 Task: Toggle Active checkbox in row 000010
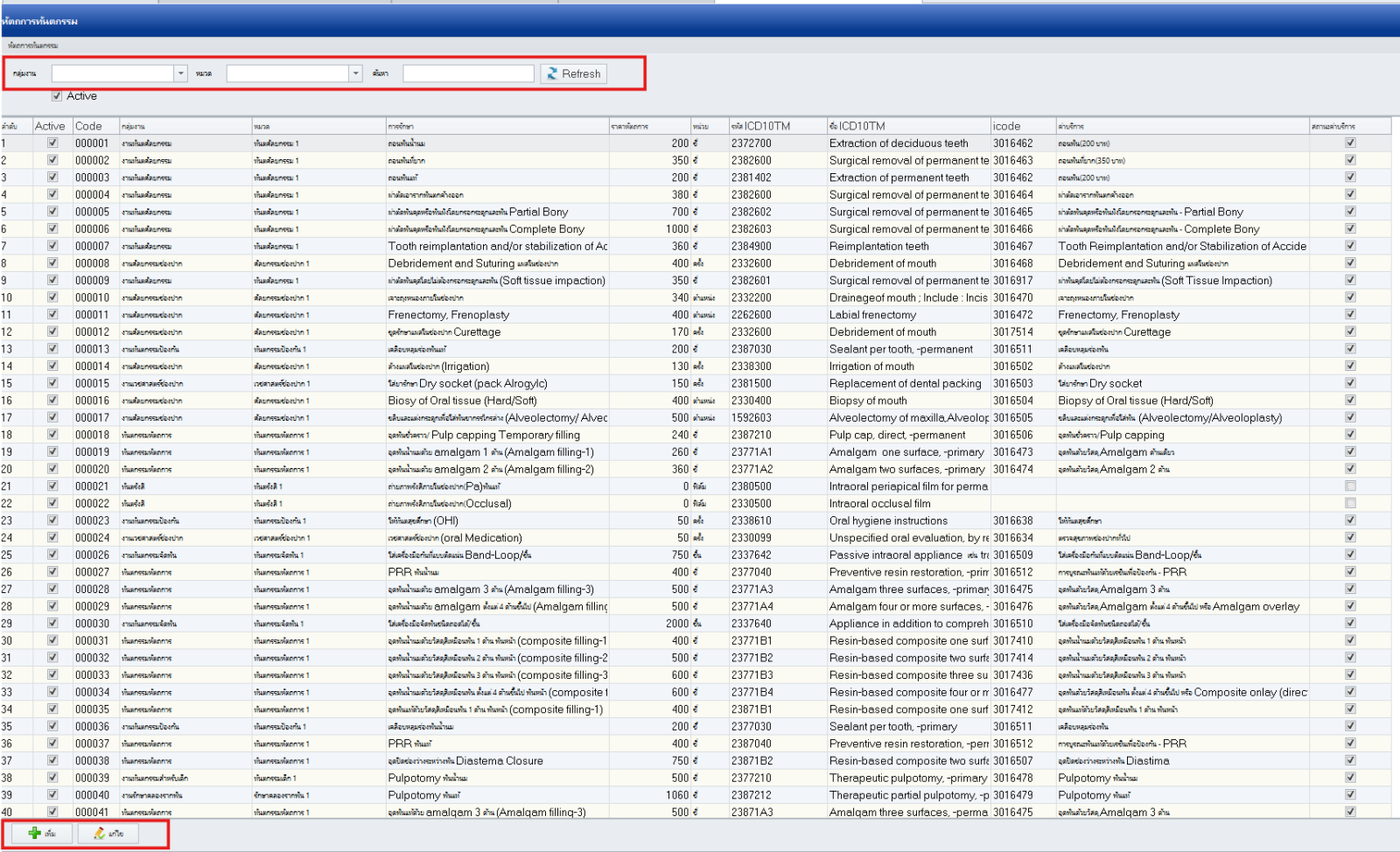pyautogui.click(x=52, y=297)
